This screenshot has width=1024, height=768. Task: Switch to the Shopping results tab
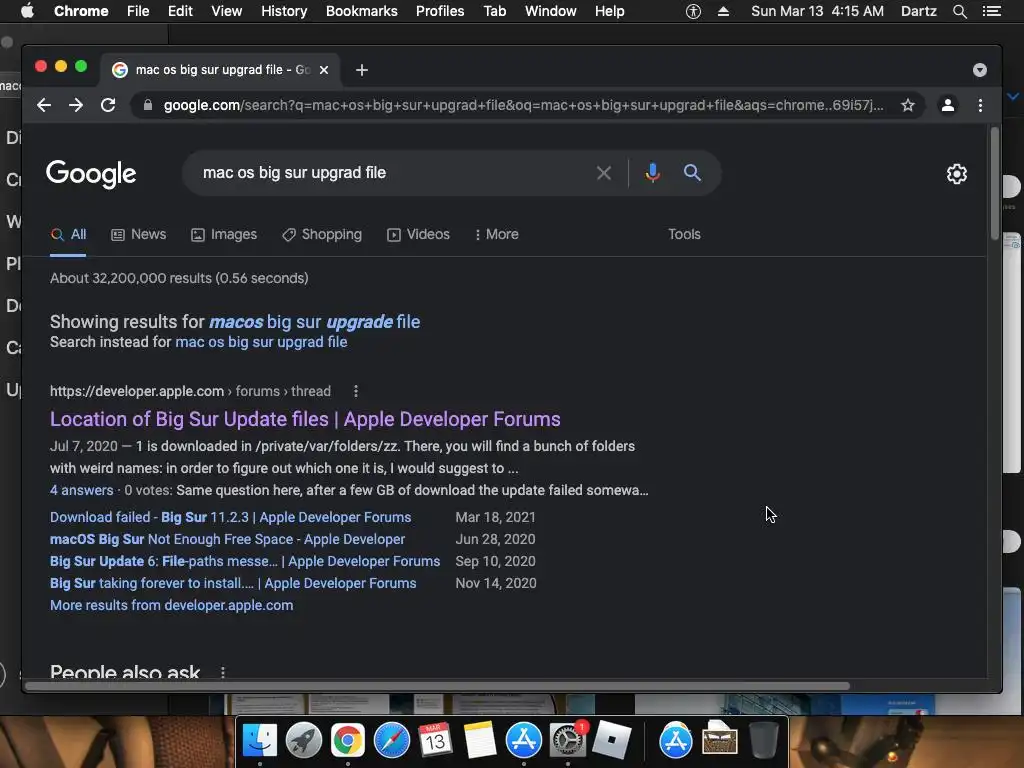click(x=322, y=234)
